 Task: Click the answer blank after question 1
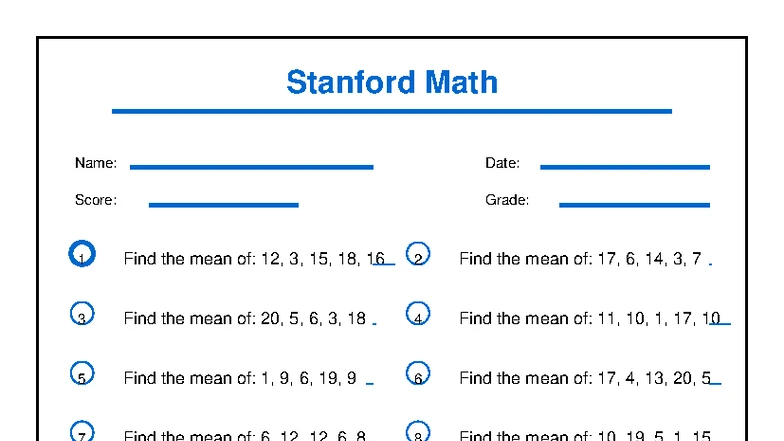[x=384, y=264]
